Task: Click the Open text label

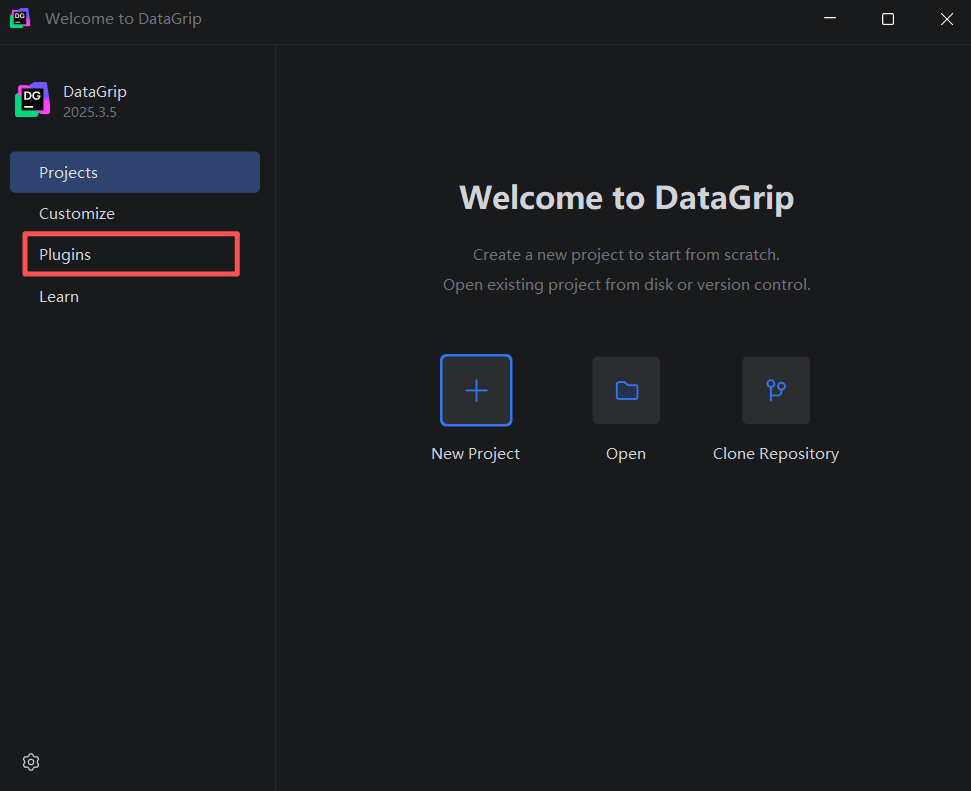Action: click(625, 454)
